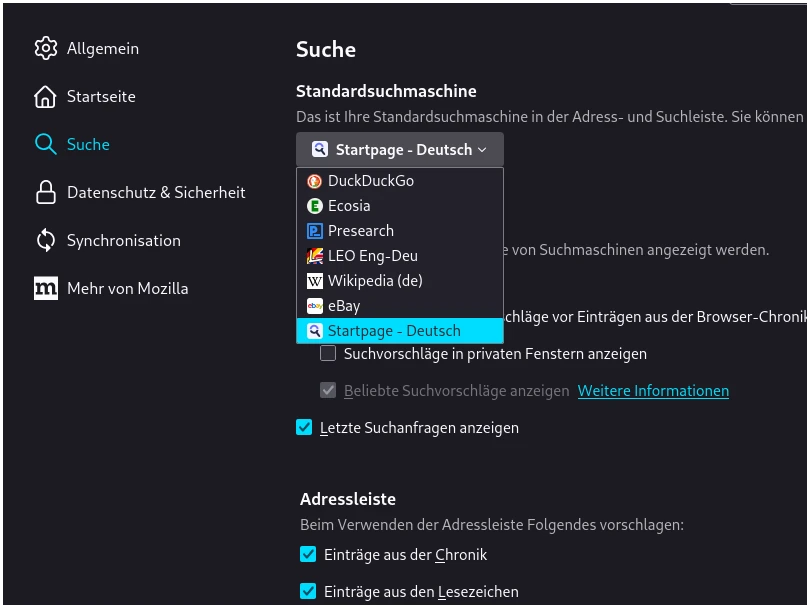Select Startpage - Deutsch as default engine
This screenshot has width=810, height=612.
[394, 331]
